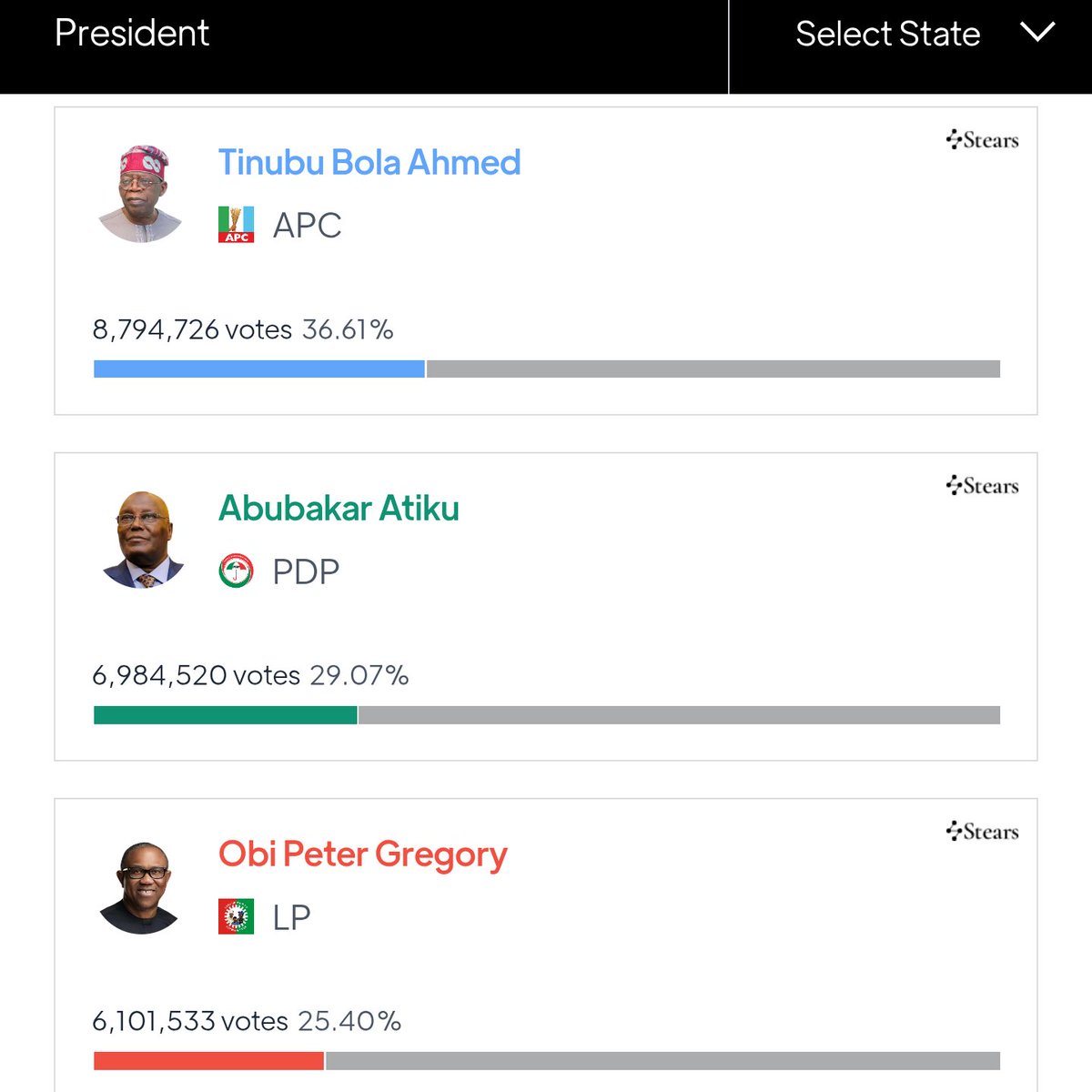Click Tinubu's portrait photo

click(x=141, y=193)
